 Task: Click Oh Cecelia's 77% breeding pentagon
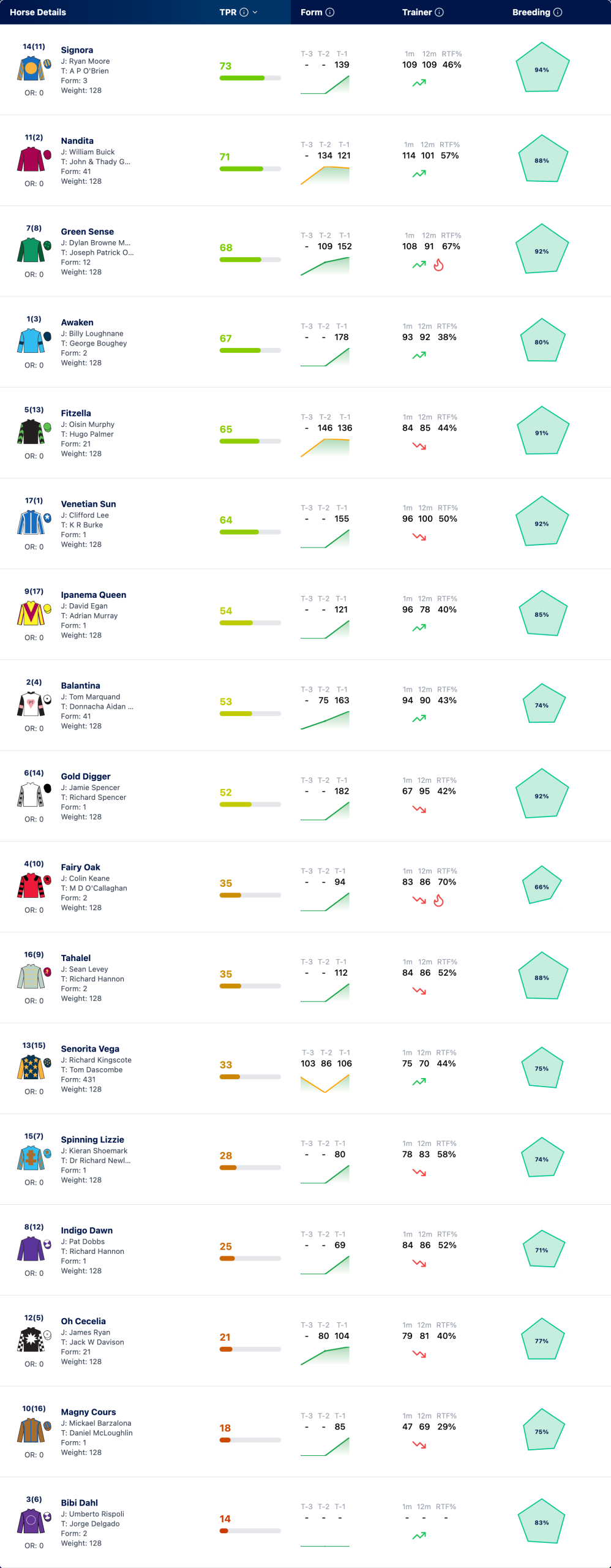[x=542, y=1340]
